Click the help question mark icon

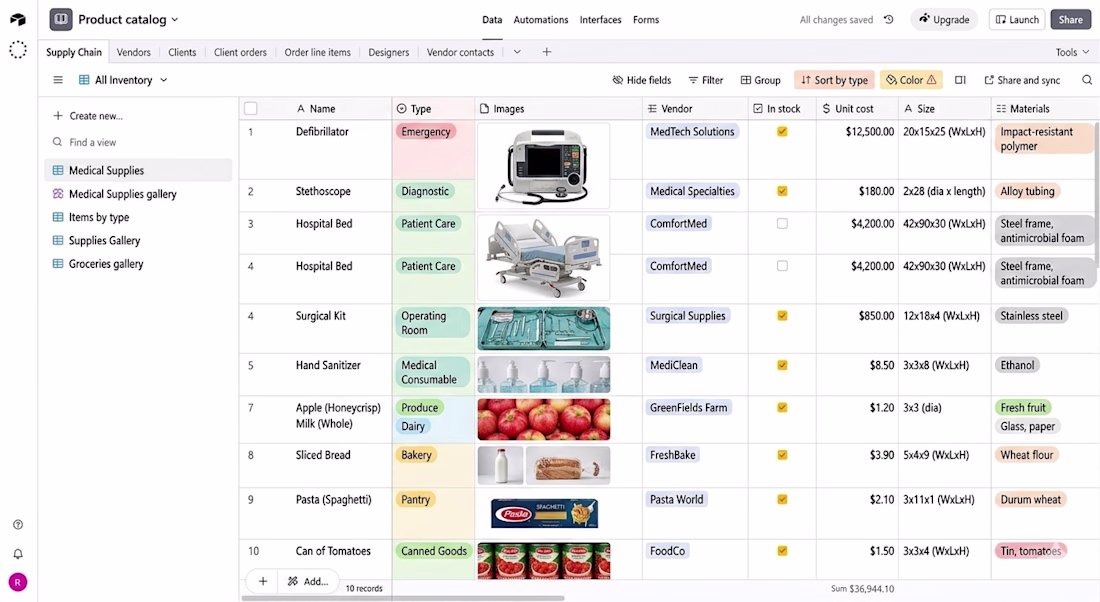tap(18, 525)
